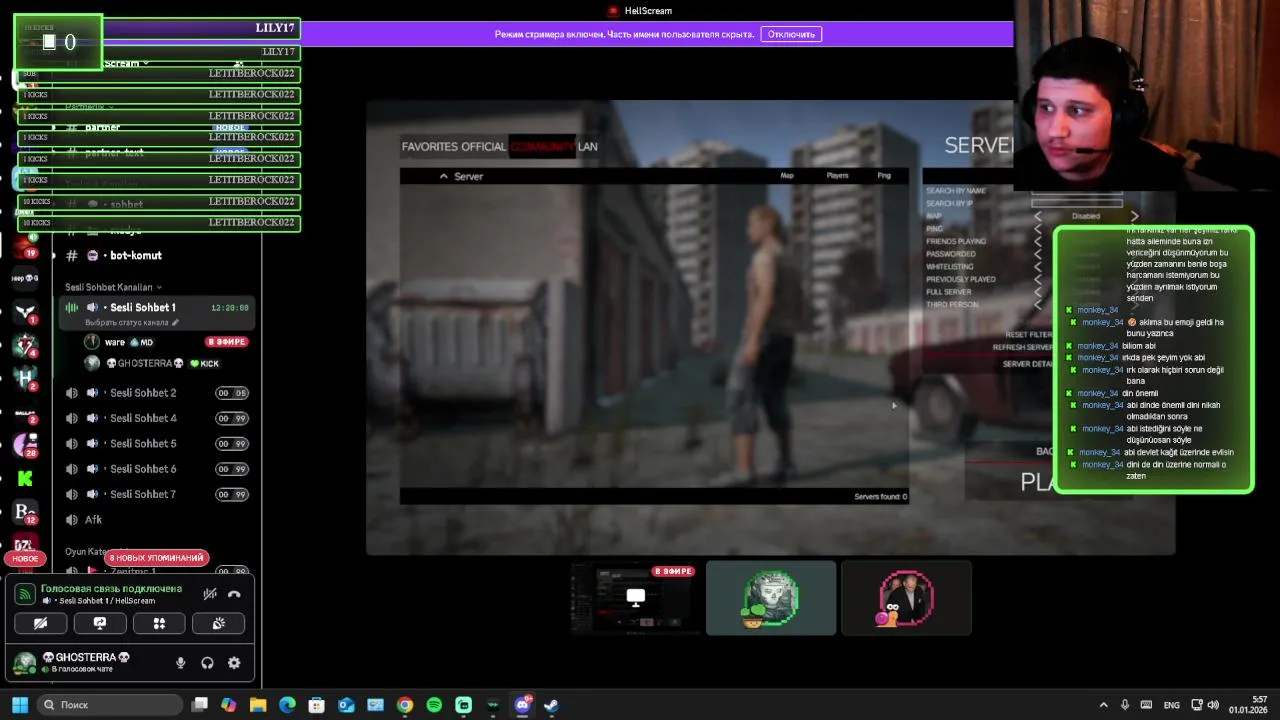Open FAVORITES tab in game server browser
This screenshot has height=720, width=1280.
click(431, 147)
